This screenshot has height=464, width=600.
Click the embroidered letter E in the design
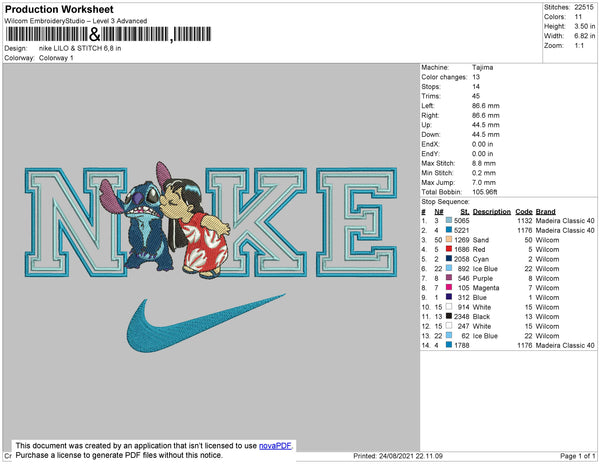(x=357, y=222)
